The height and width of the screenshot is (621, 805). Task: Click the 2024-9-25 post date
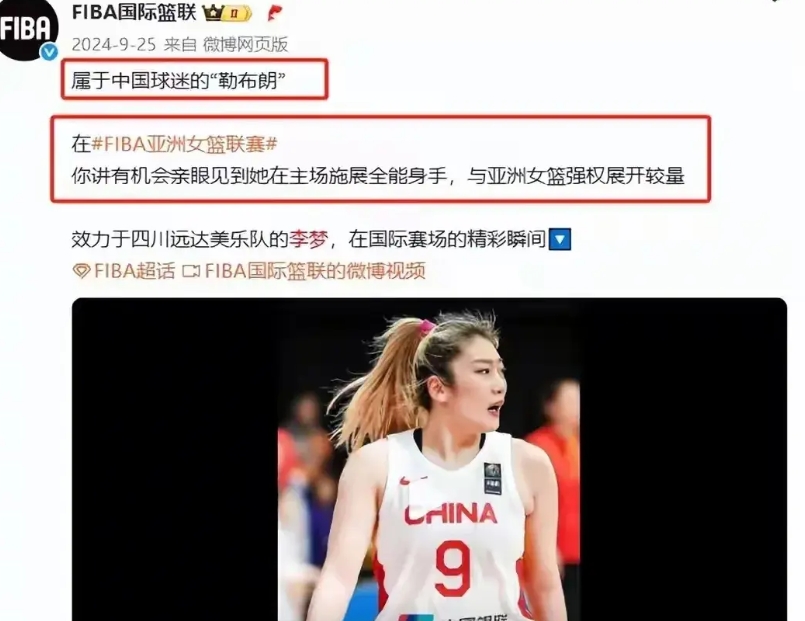[x=113, y=45]
